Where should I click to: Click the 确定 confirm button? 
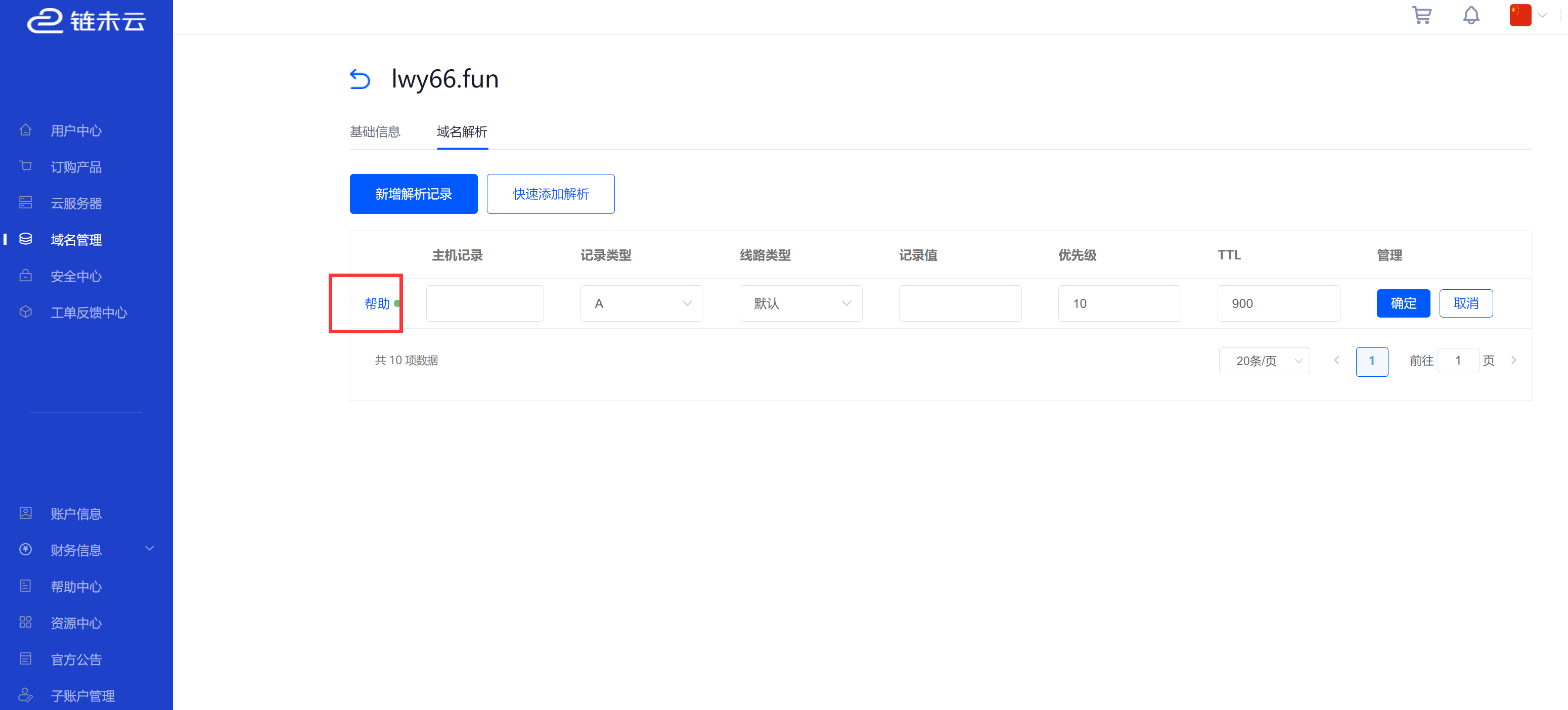[x=1403, y=303]
